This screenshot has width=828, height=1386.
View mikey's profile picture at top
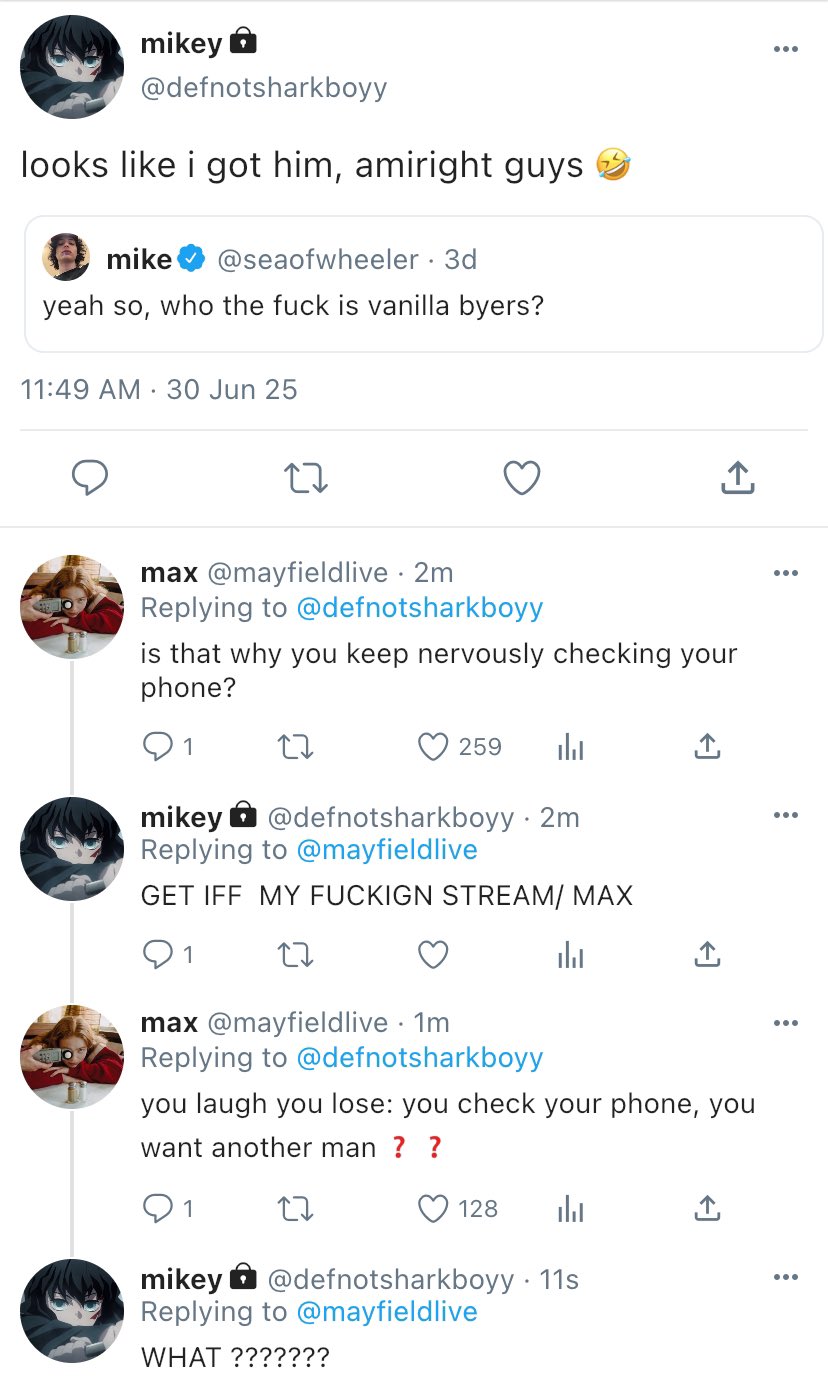(72, 68)
